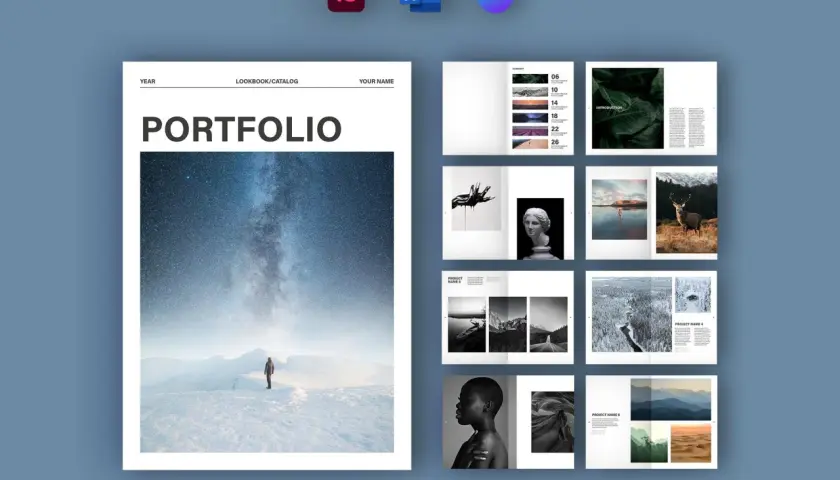Click contents entry number 22

click(x=555, y=129)
